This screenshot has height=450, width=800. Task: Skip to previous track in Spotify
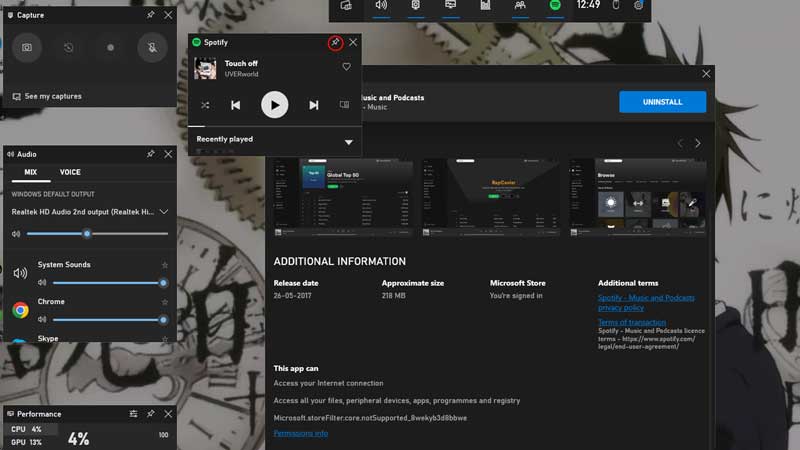tap(235, 105)
